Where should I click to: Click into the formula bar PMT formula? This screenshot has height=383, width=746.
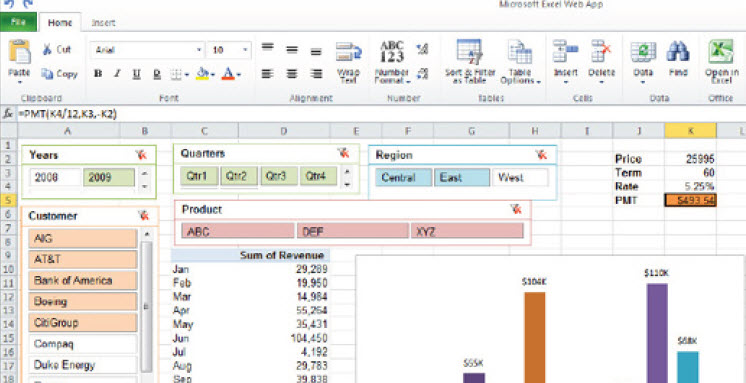coord(67,114)
